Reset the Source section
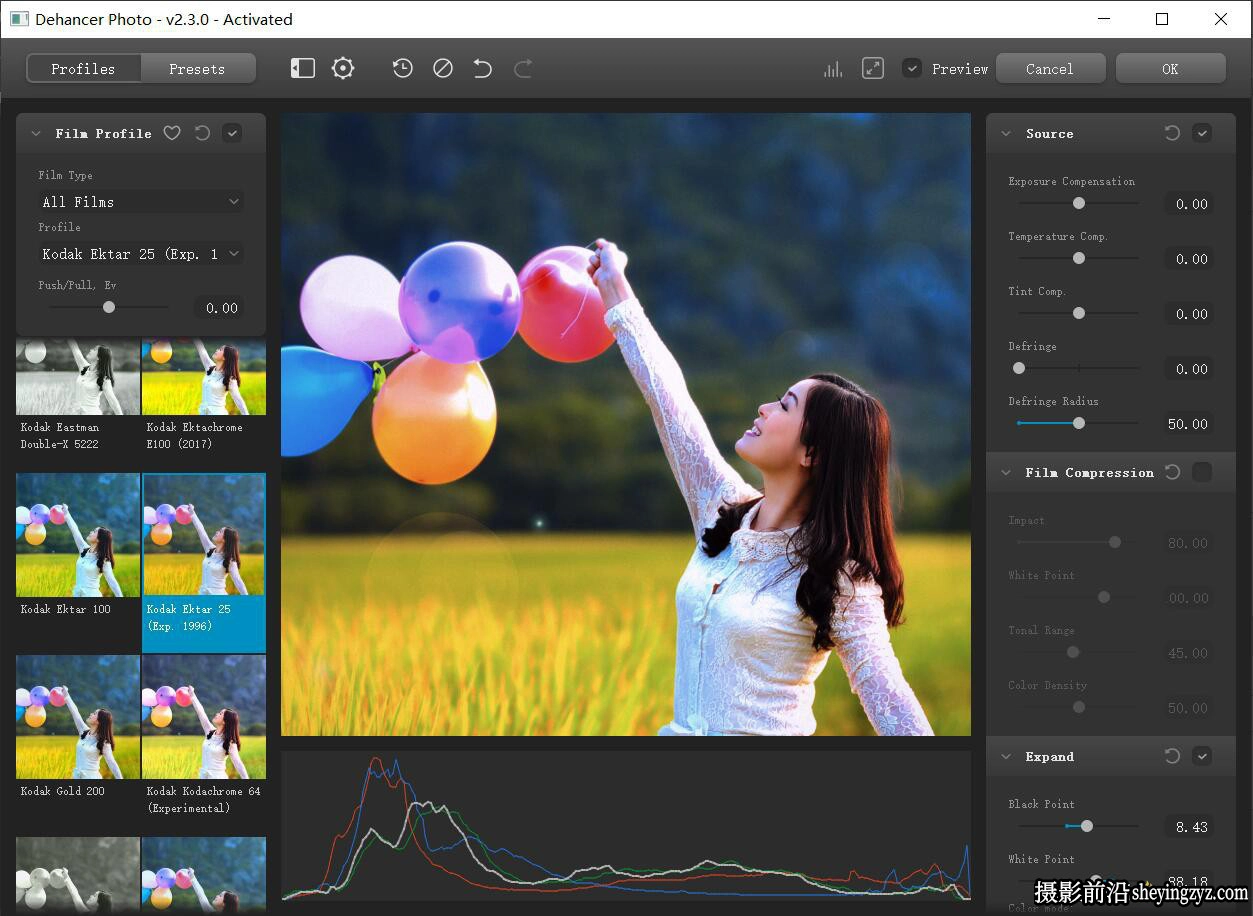This screenshot has height=916, width=1253. pyautogui.click(x=1172, y=133)
